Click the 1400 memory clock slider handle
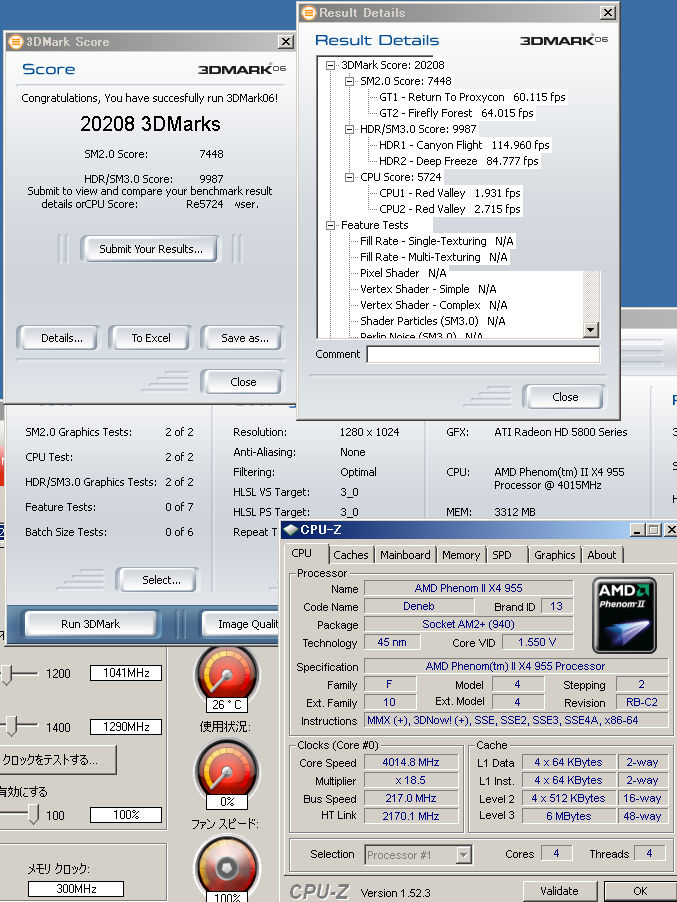The height and width of the screenshot is (902, 677). click(8, 727)
